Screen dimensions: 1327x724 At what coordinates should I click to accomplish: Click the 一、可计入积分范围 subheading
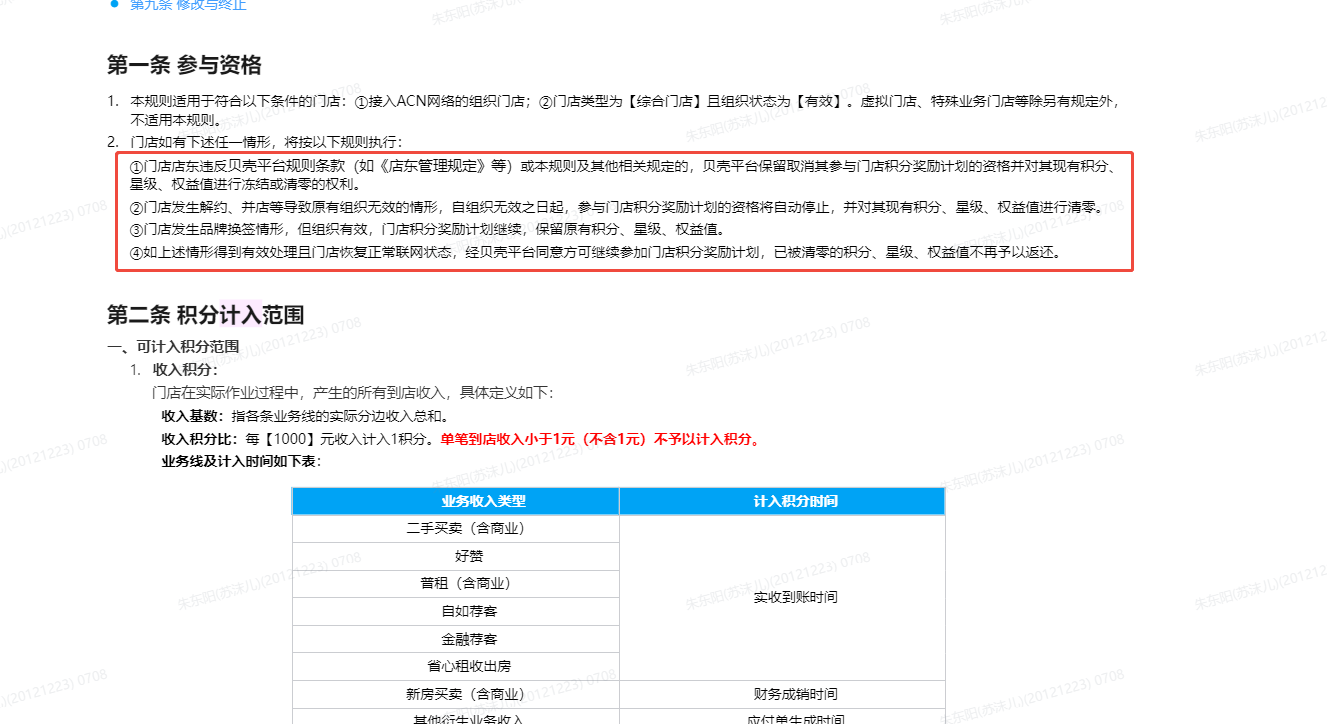point(173,347)
